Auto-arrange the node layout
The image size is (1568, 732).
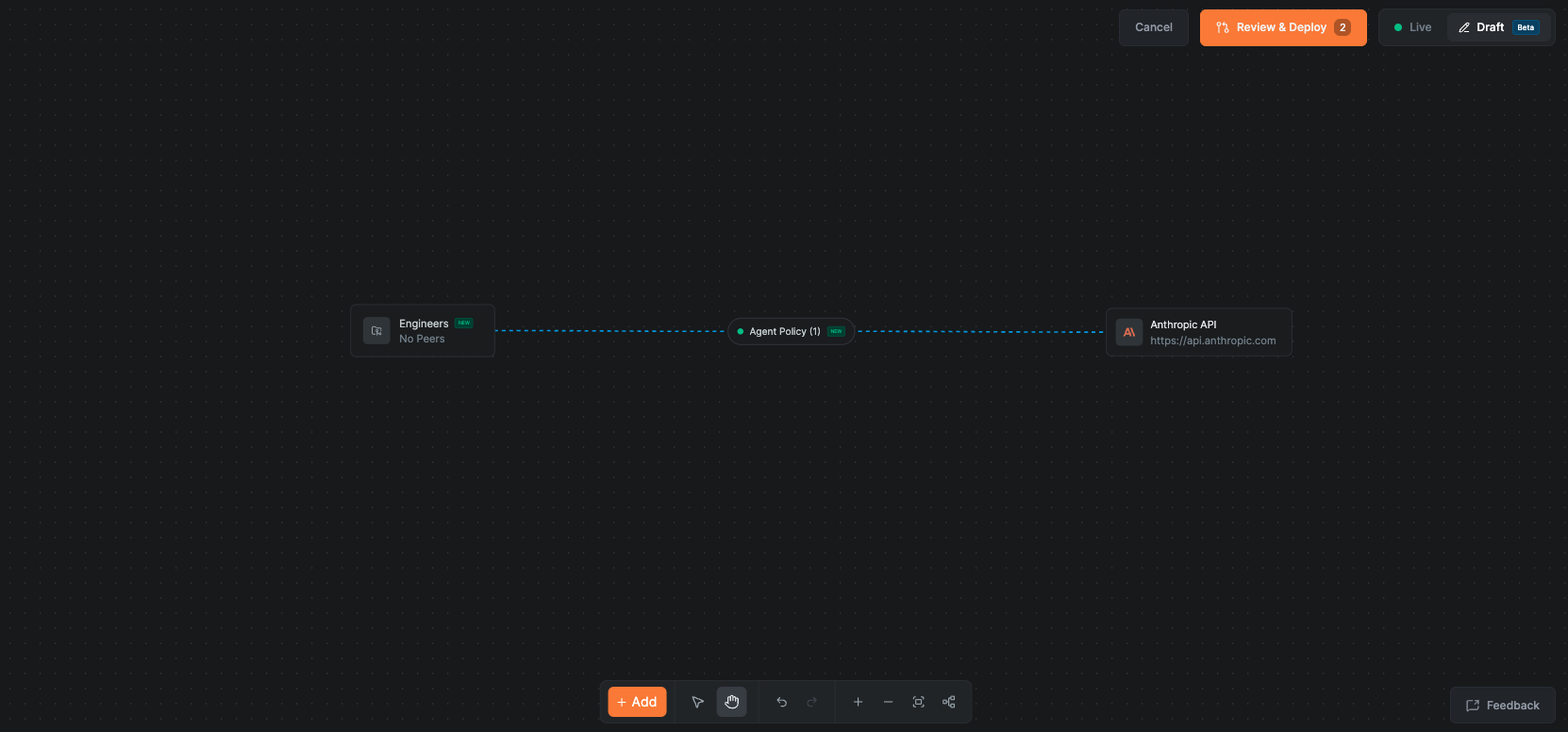click(949, 702)
